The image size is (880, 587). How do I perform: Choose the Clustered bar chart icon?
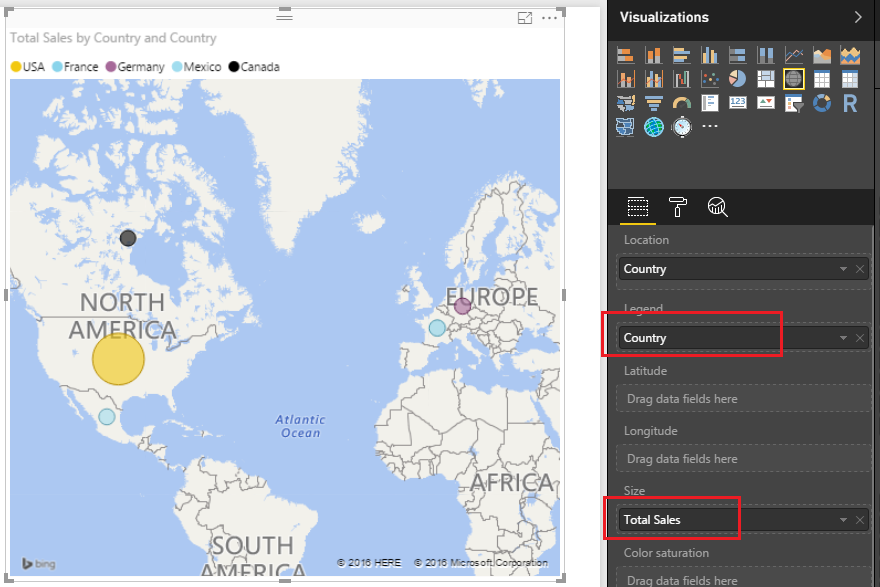click(x=681, y=56)
